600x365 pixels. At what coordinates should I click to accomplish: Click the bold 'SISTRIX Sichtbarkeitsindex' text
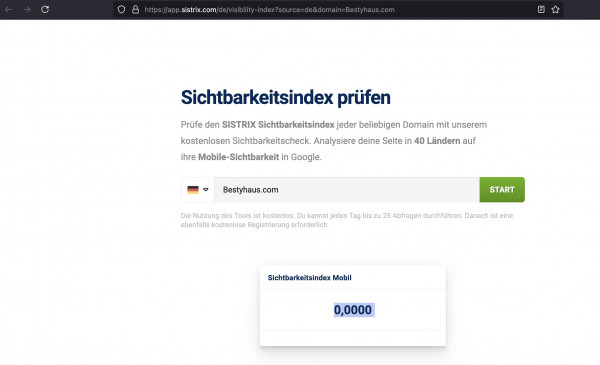pyautogui.click(x=278, y=125)
